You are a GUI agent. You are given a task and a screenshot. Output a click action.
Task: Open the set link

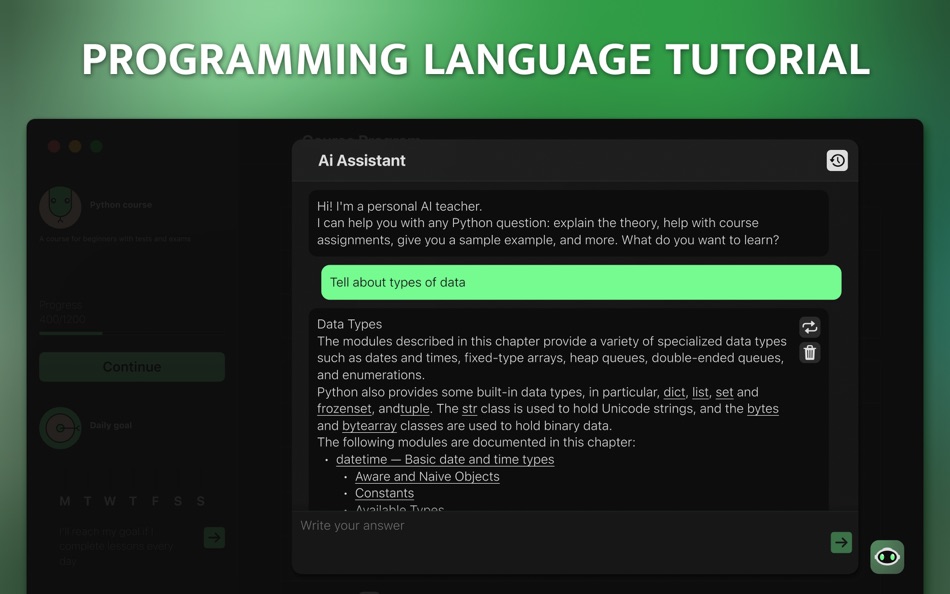(x=724, y=392)
